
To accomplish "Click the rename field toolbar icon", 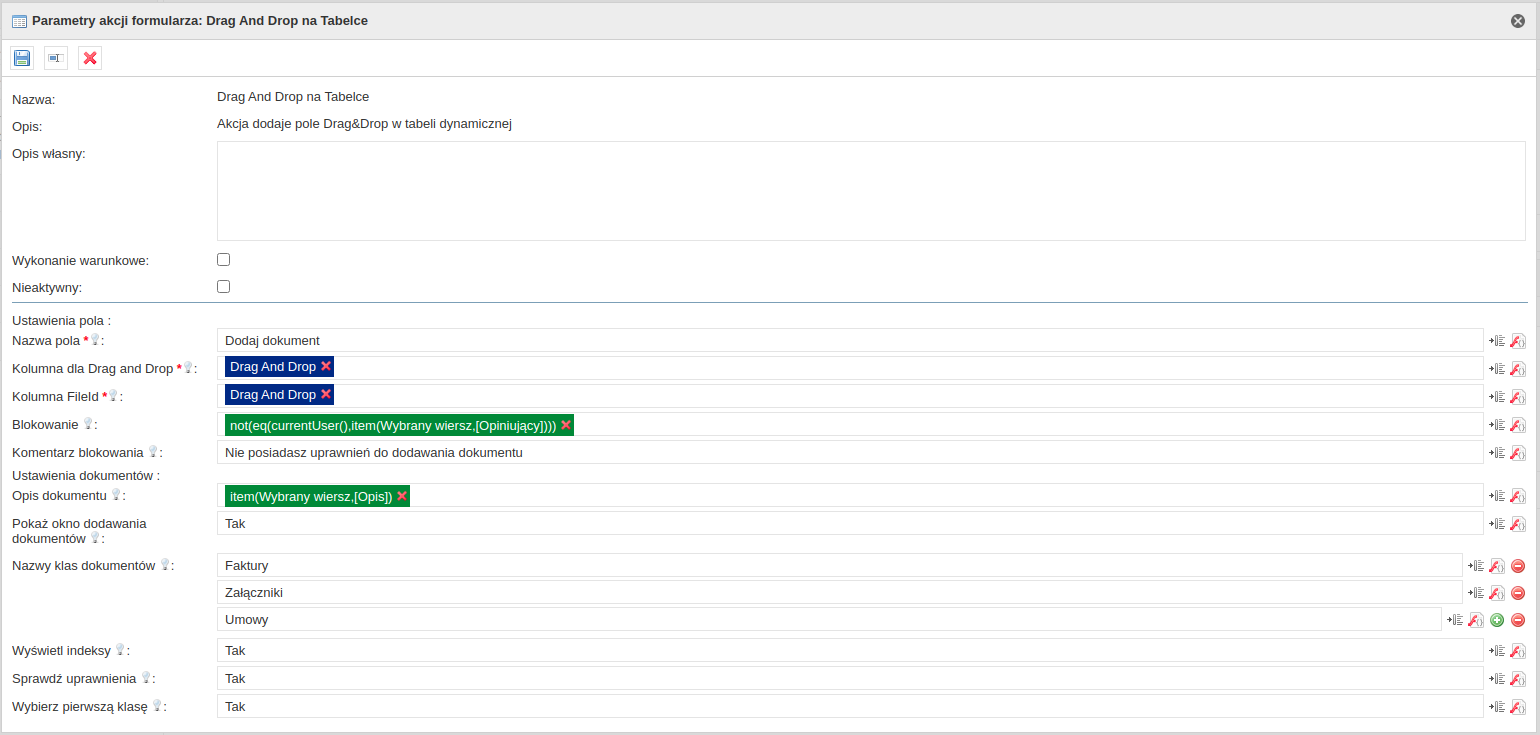I will click(56, 58).
